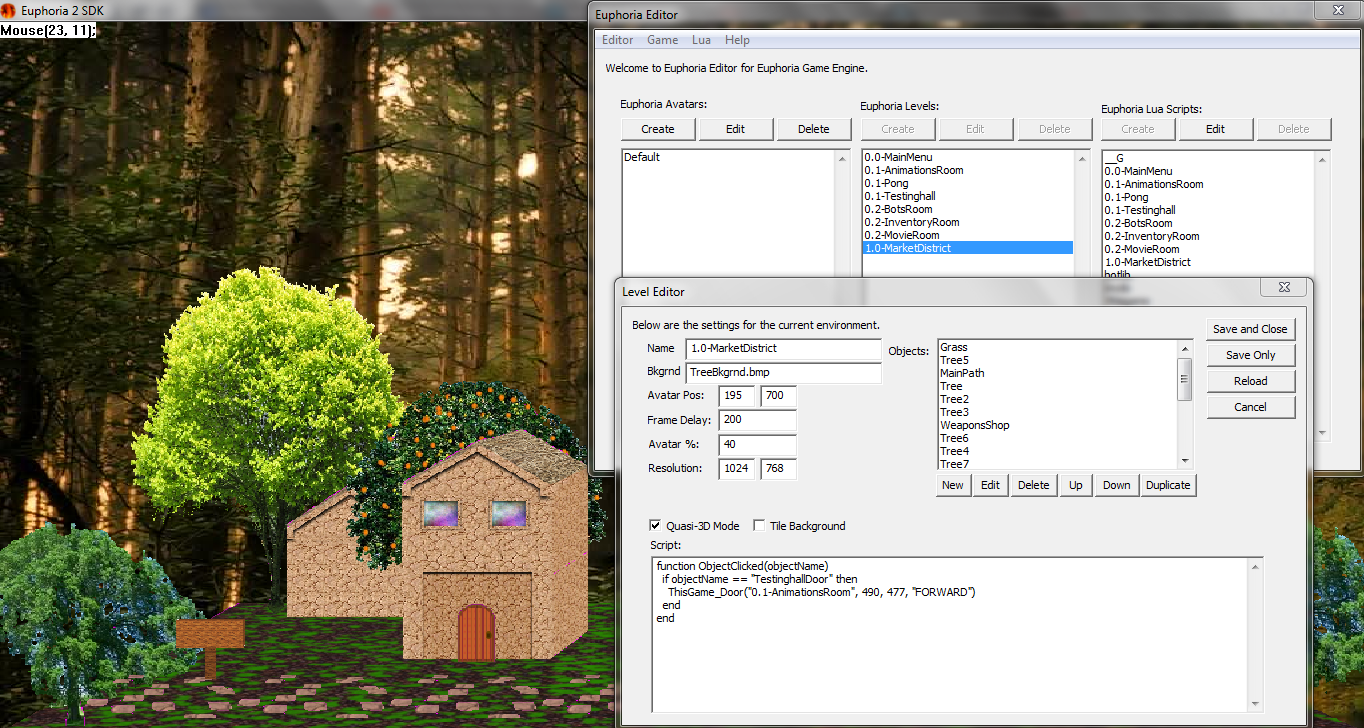This screenshot has height=728, width=1364.
Task: Select Grass in the Objects list
Action: point(1058,347)
